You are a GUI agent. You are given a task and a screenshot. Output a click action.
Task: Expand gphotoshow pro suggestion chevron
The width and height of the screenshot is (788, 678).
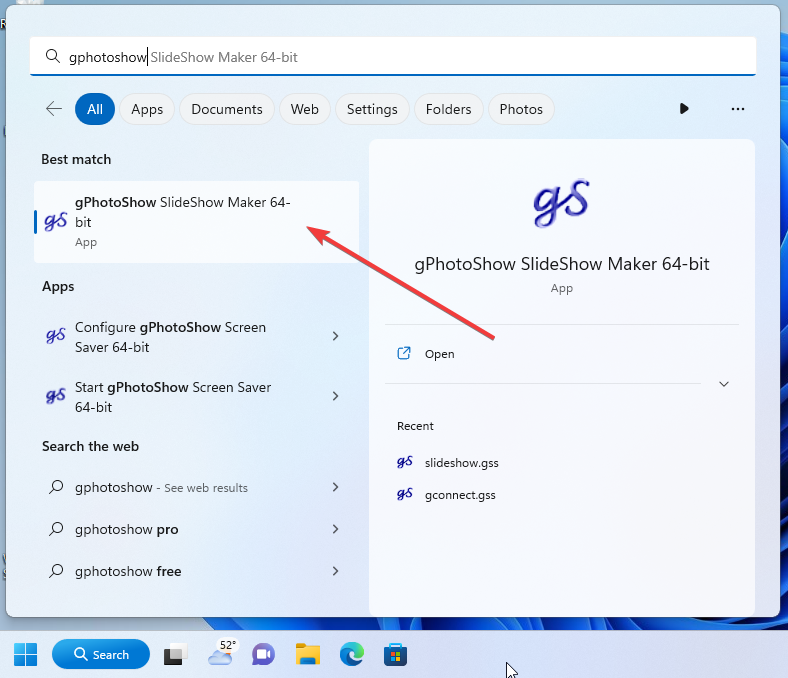point(335,529)
